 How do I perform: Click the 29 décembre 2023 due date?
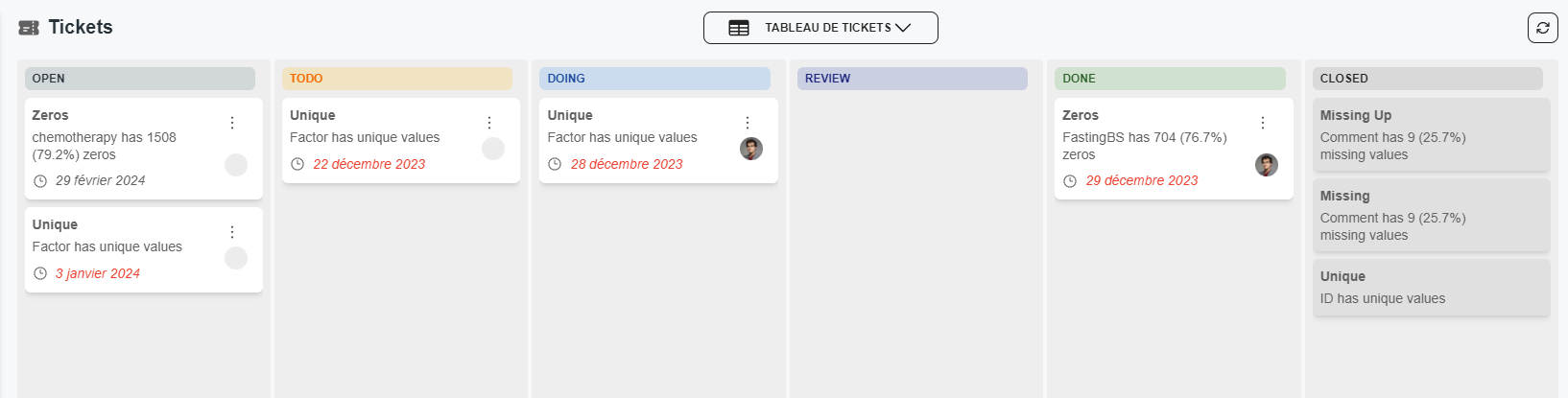click(1142, 180)
